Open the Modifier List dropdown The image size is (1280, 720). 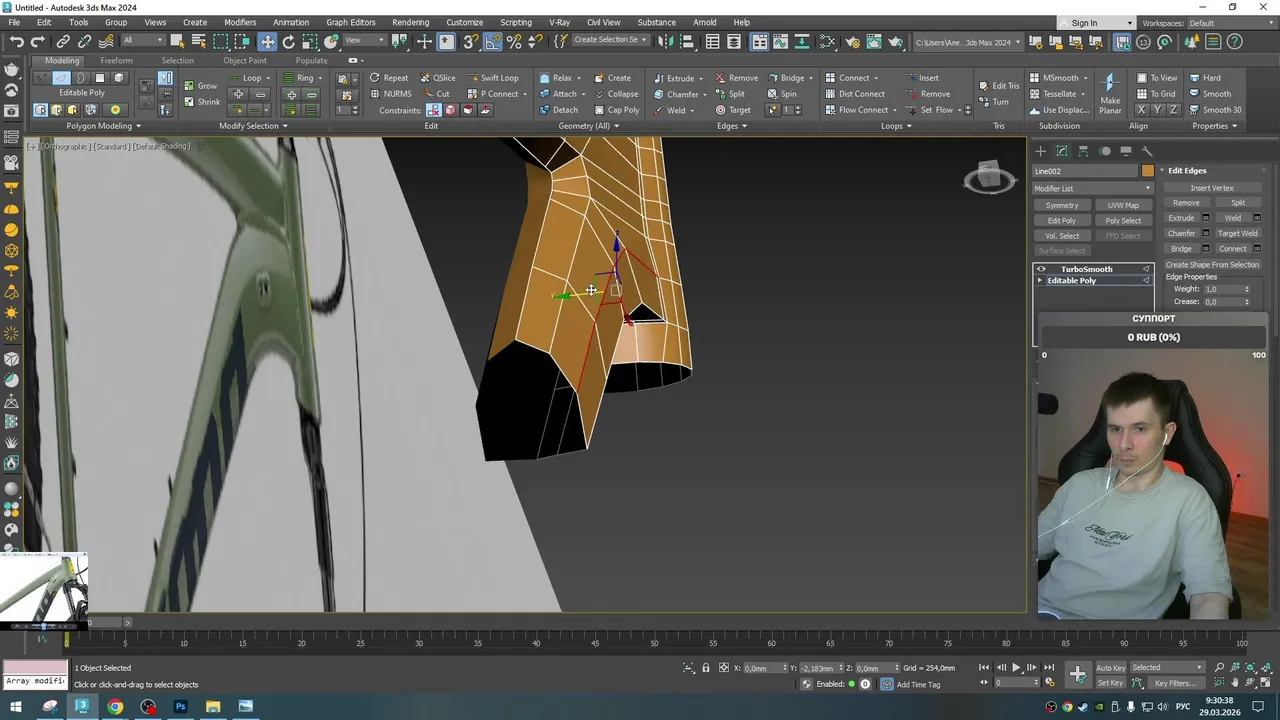click(x=1092, y=188)
